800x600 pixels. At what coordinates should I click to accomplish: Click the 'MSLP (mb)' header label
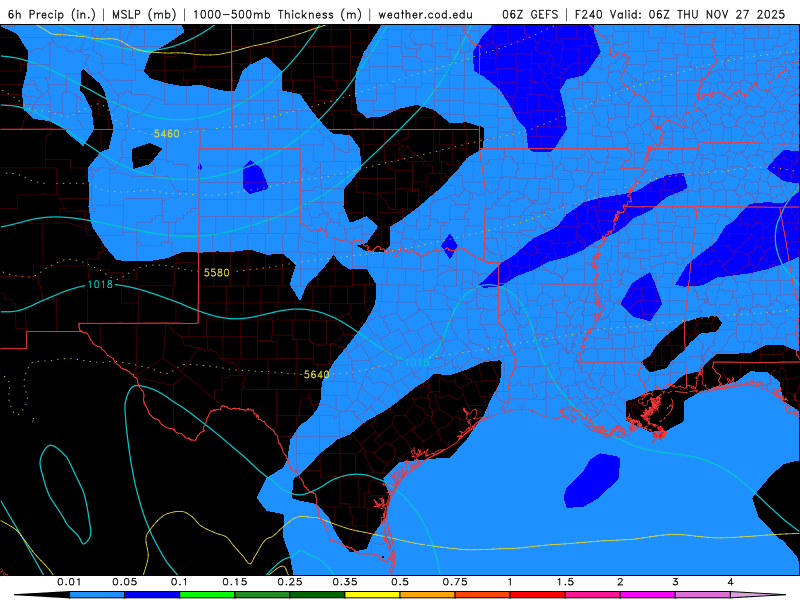coord(144,14)
